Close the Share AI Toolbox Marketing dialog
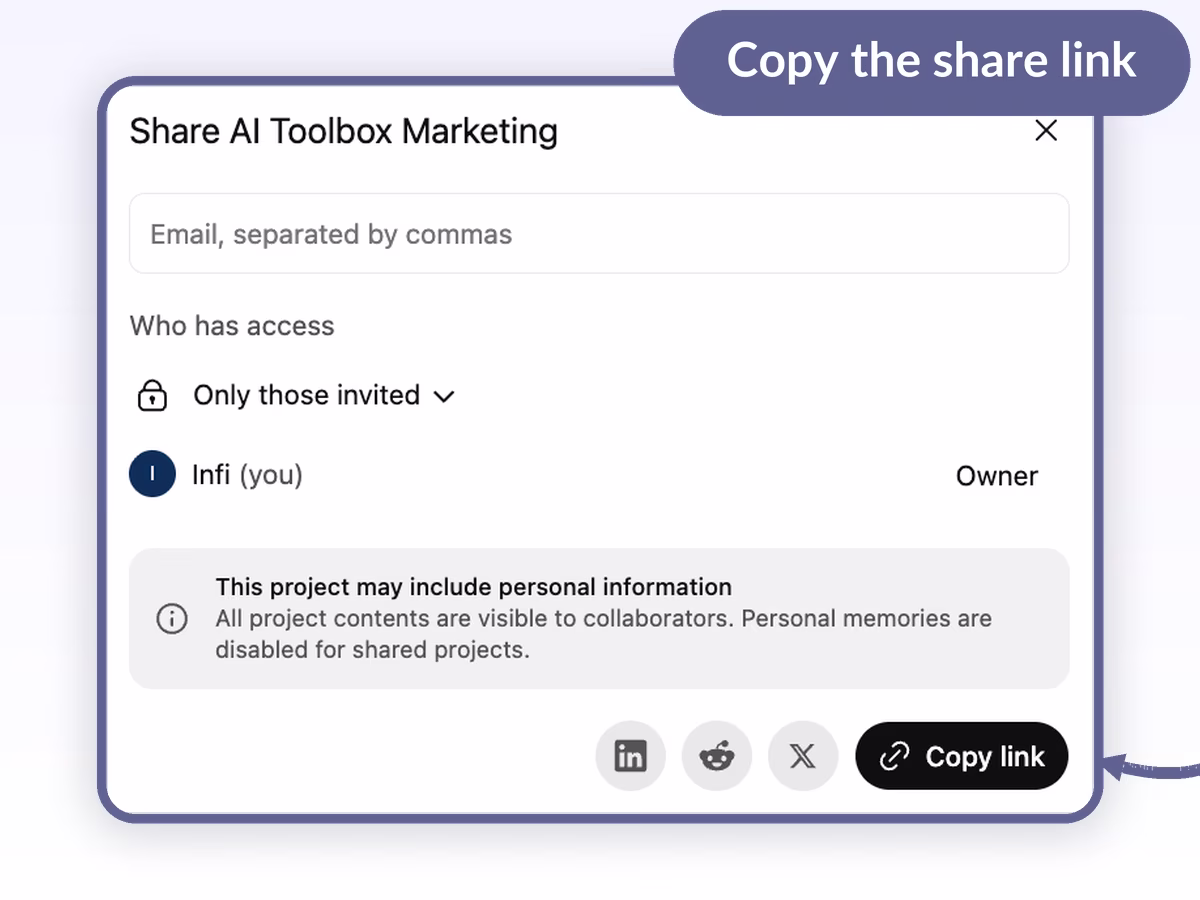 (x=1046, y=131)
